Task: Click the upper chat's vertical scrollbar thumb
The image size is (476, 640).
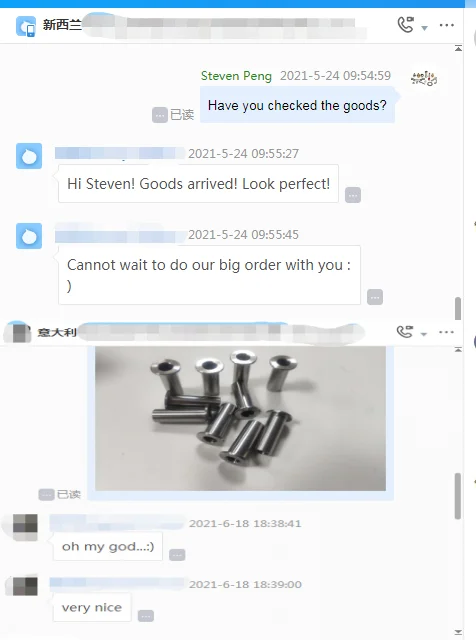Action: (458, 309)
